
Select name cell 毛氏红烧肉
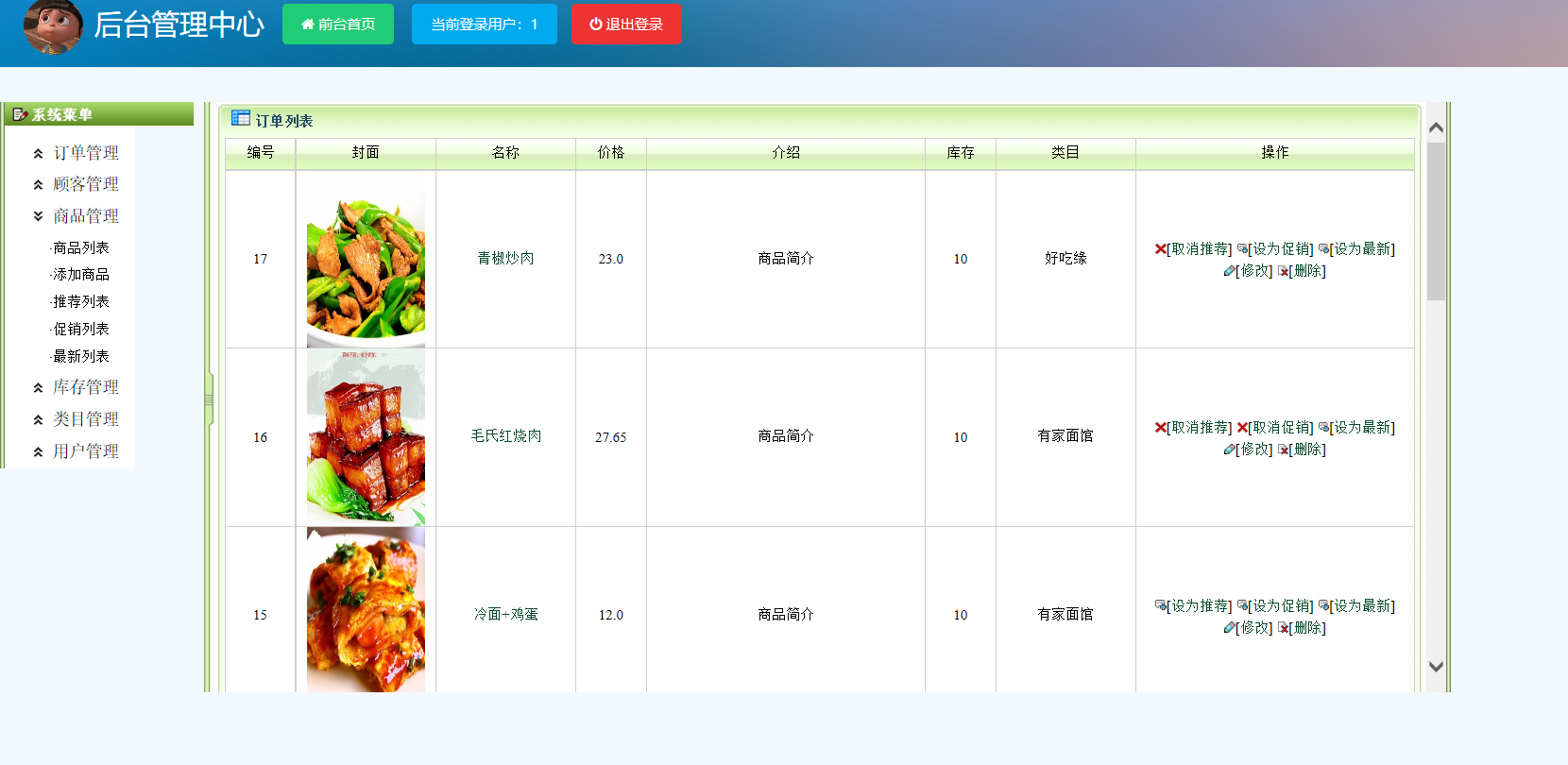click(x=505, y=435)
